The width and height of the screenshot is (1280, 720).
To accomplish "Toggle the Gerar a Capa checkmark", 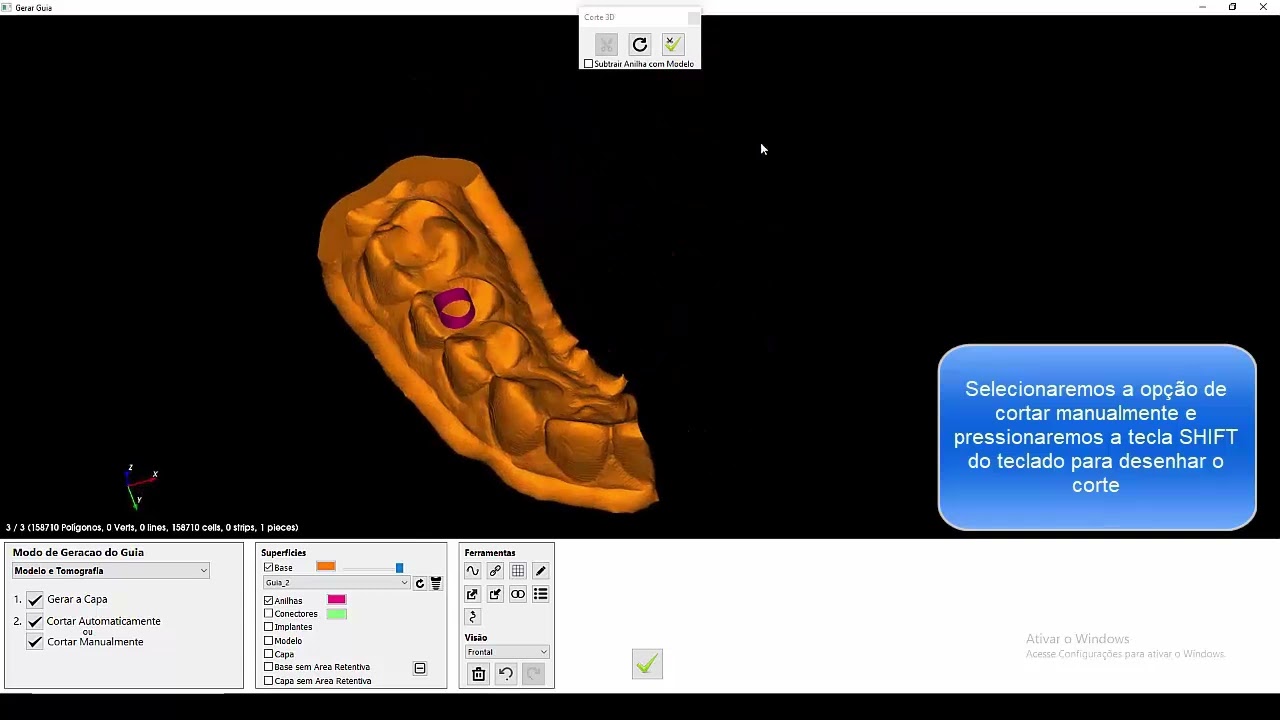I will tap(35, 600).
